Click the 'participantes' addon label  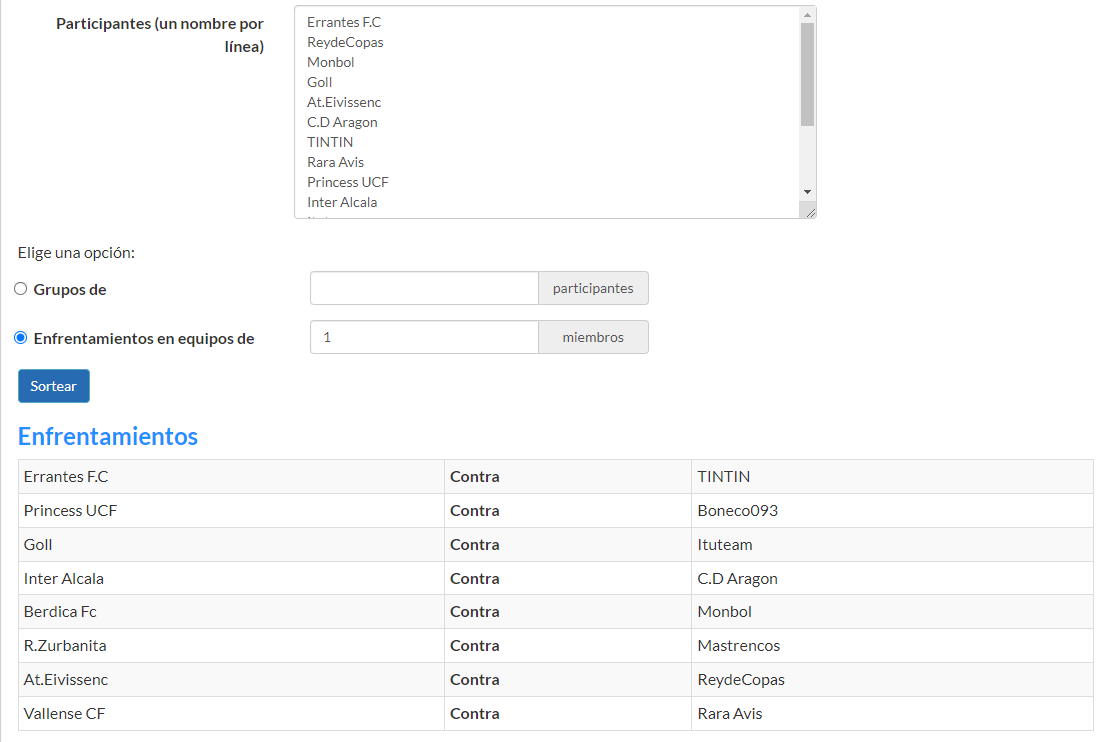pos(593,288)
